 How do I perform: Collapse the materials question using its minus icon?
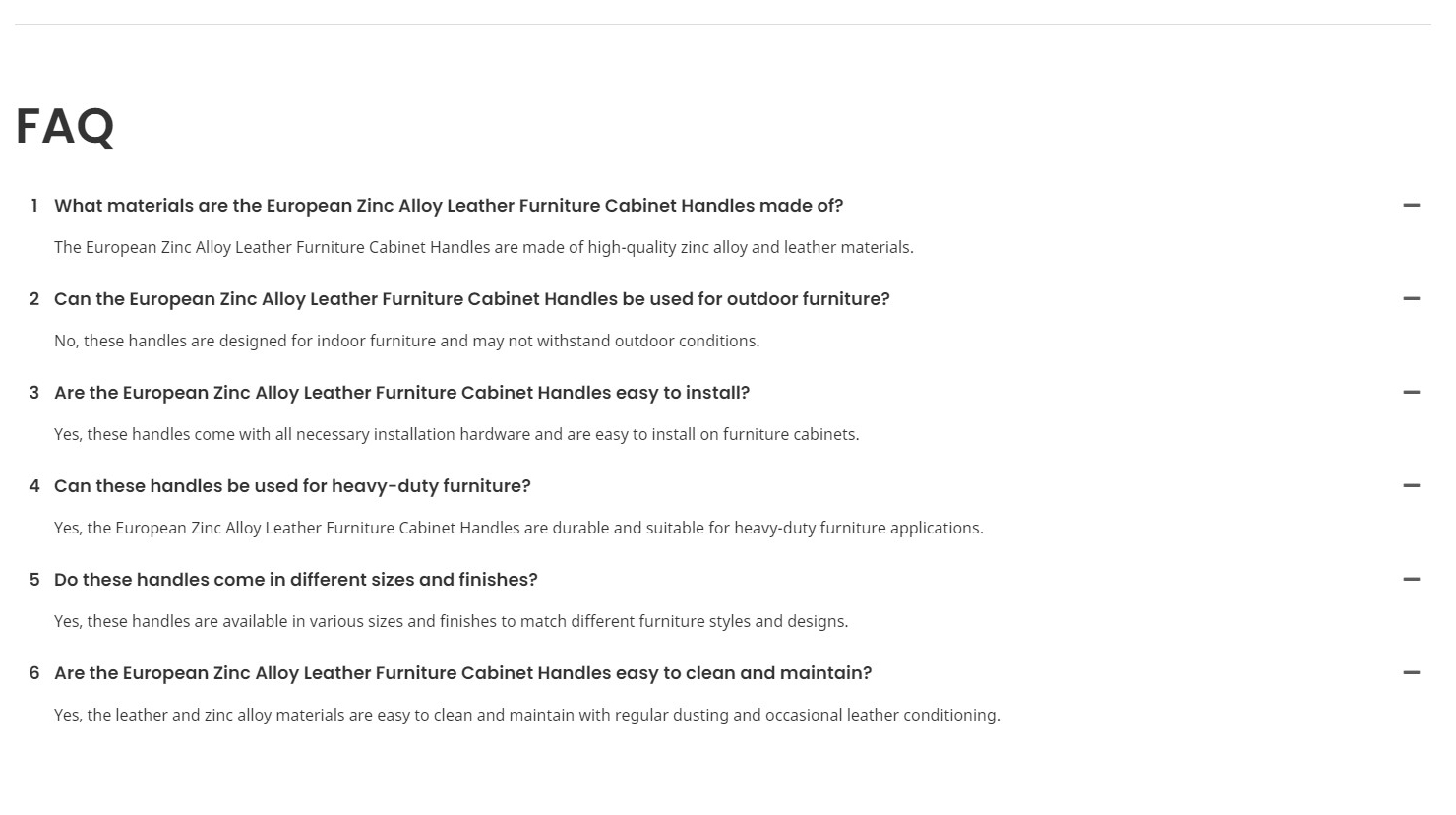click(1412, 206)
